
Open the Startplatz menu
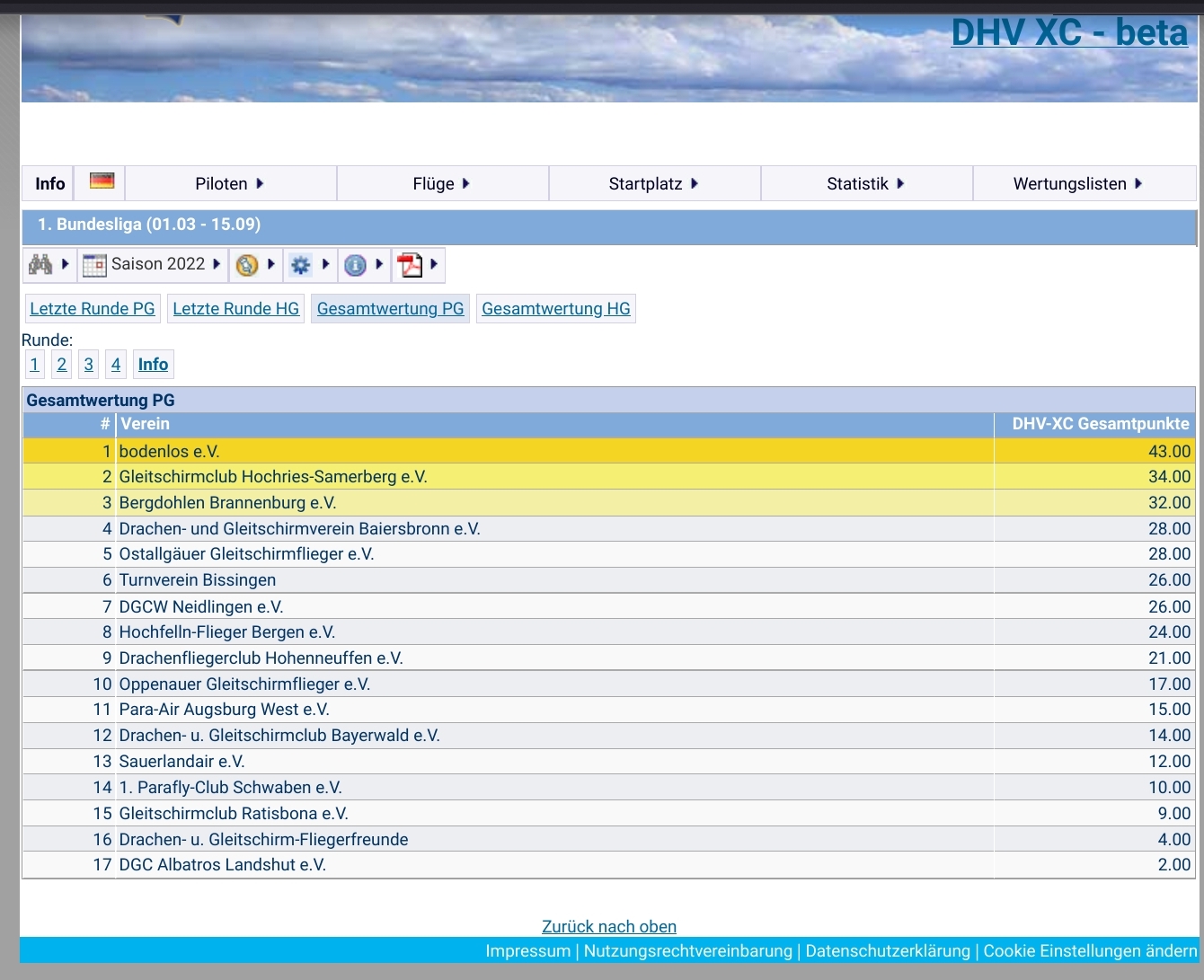tap(655, 183)
